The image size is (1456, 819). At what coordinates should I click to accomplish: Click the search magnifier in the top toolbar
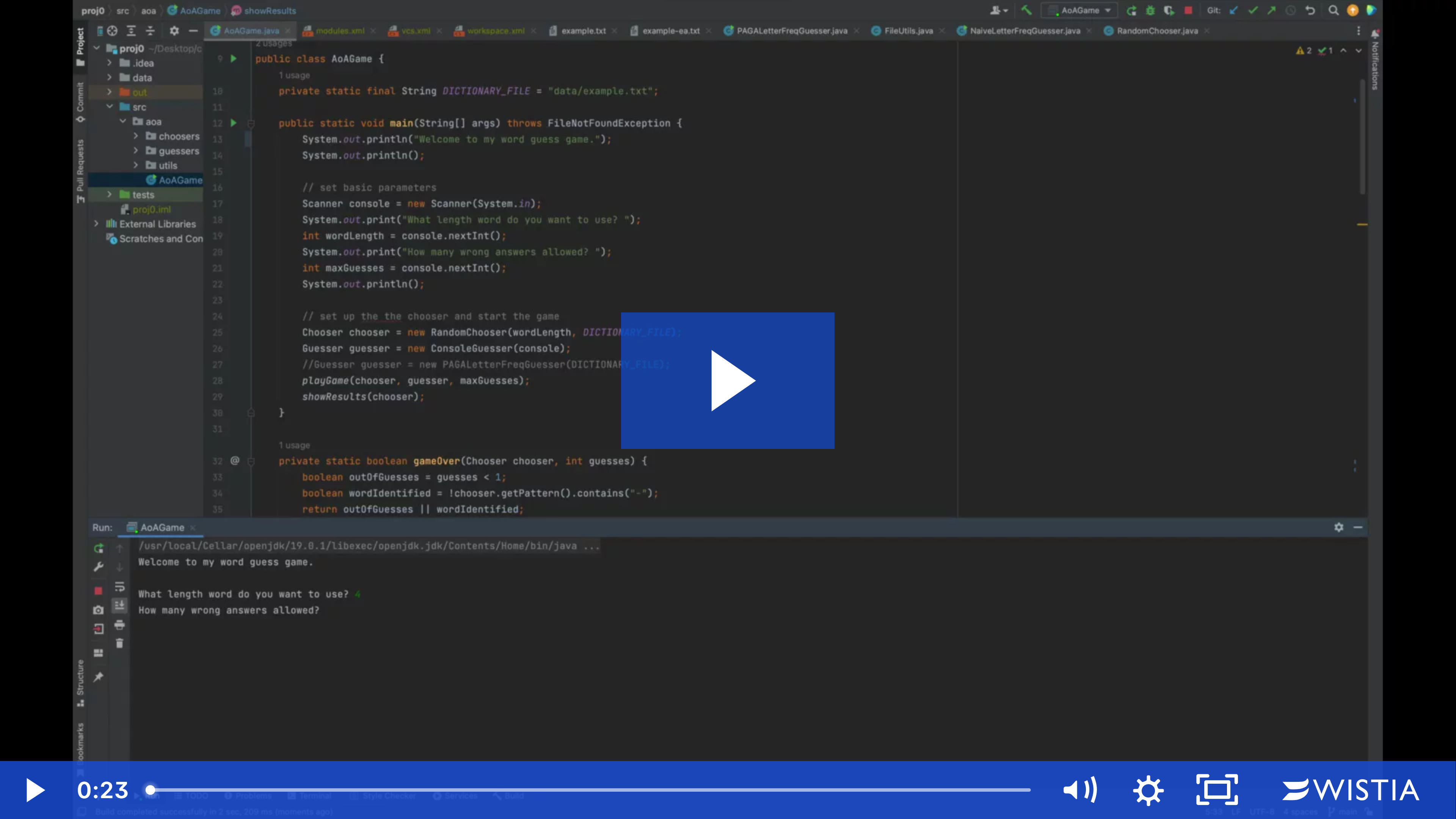point(1334,10)
